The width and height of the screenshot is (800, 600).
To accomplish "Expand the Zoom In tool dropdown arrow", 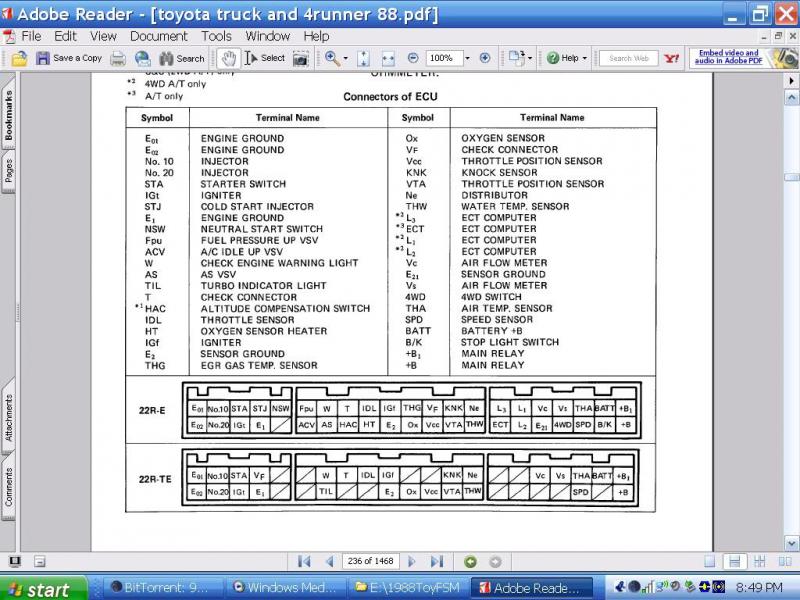I will pyautogui.click(x=345, y=58).
